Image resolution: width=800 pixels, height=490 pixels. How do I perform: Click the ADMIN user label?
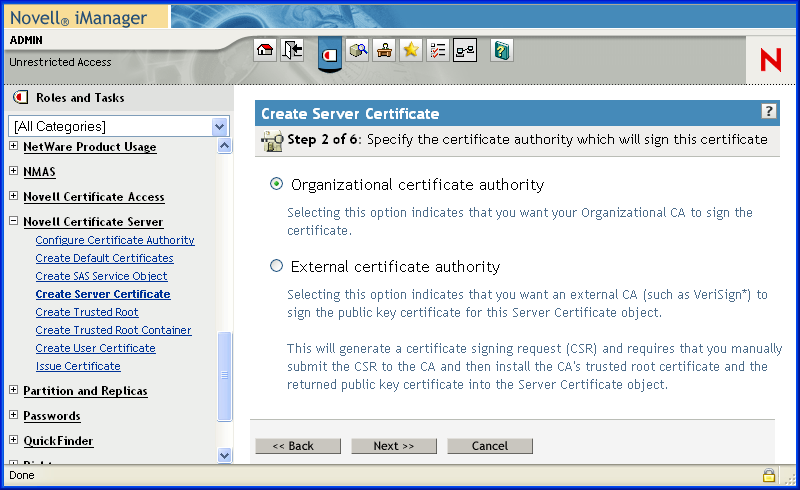(x=26, y=40)
